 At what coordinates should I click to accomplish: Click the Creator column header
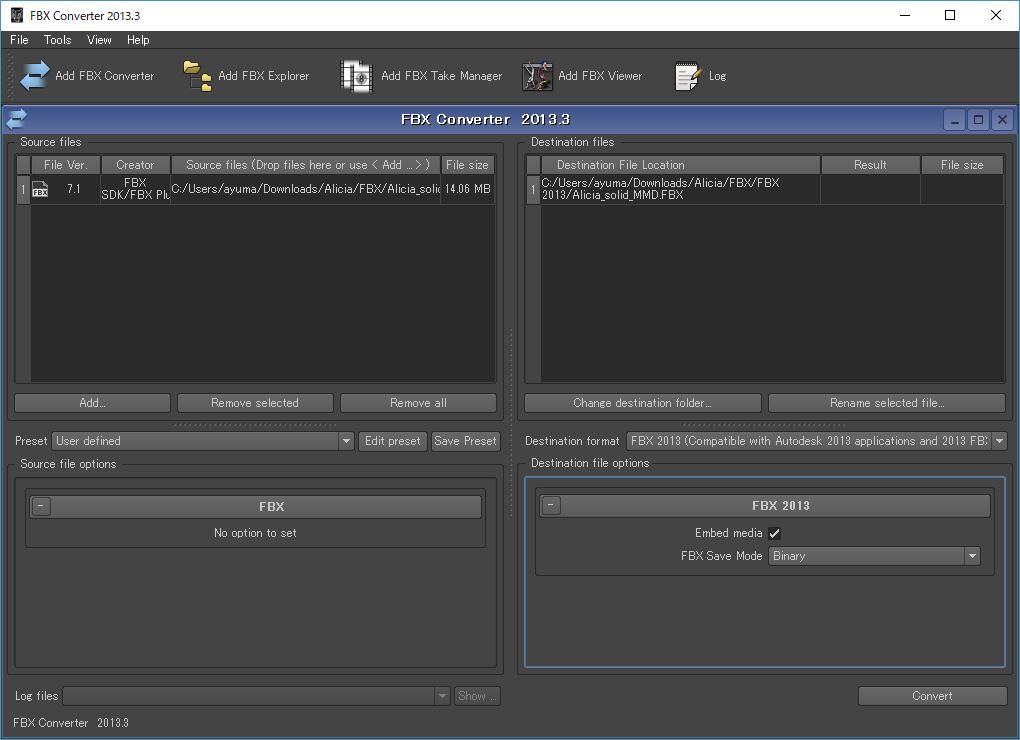[135, 165]
